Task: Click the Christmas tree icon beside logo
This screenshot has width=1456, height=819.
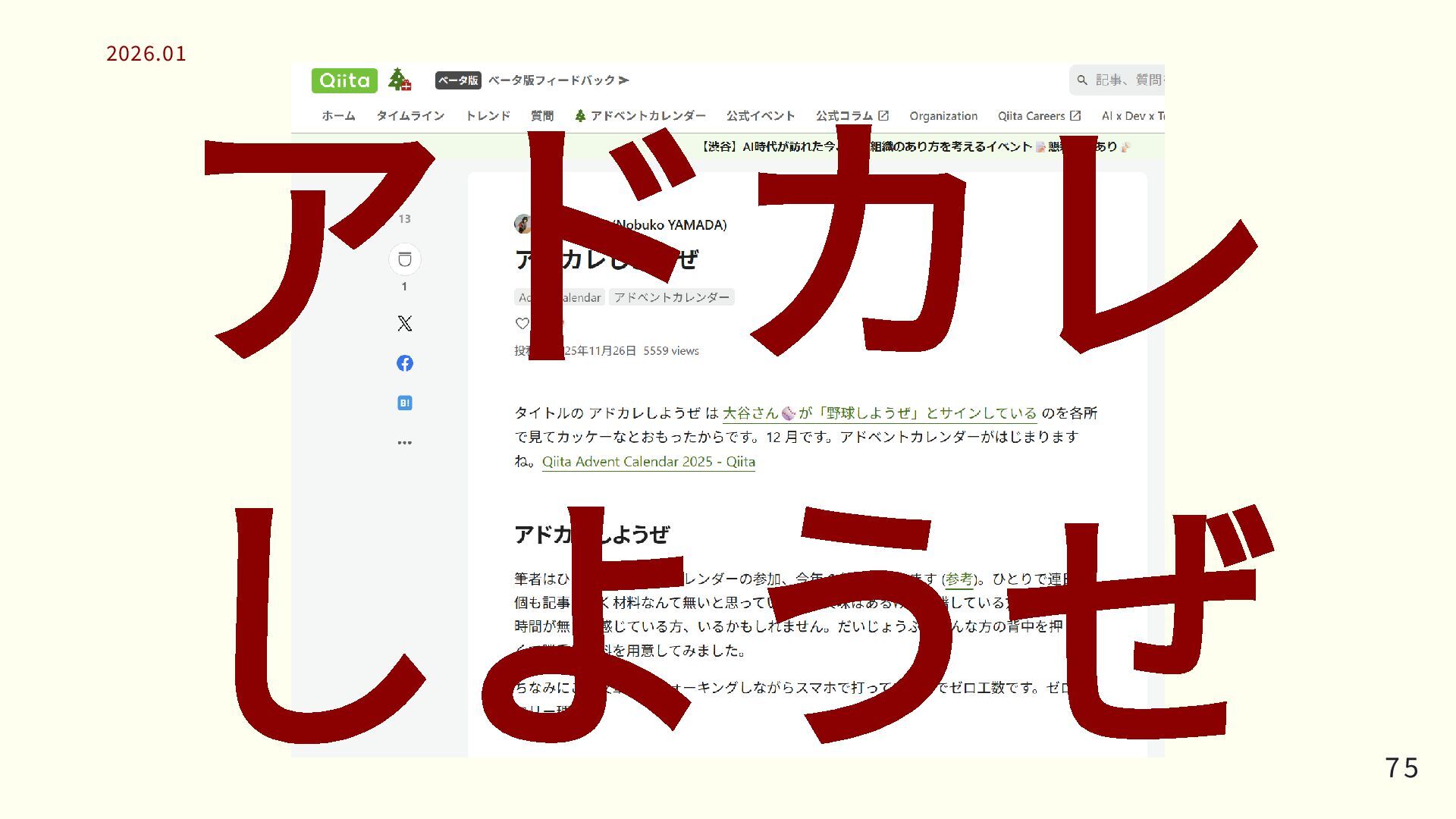Action: pyautogui.click(x=399, y=80)
